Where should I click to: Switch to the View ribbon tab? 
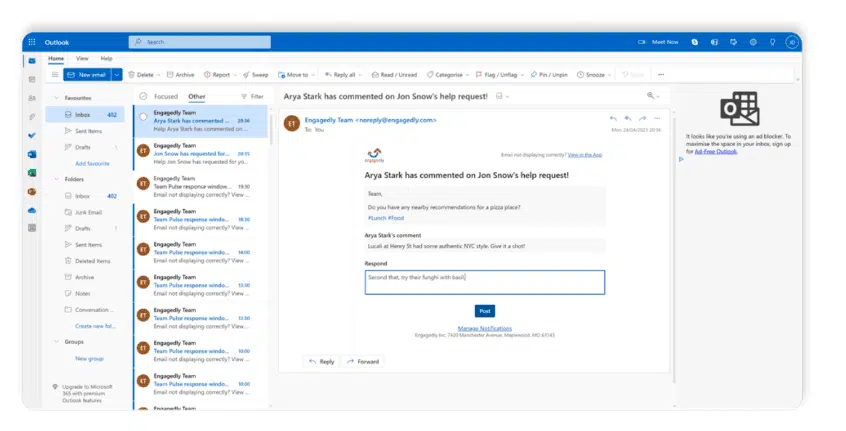coord(82,58)
